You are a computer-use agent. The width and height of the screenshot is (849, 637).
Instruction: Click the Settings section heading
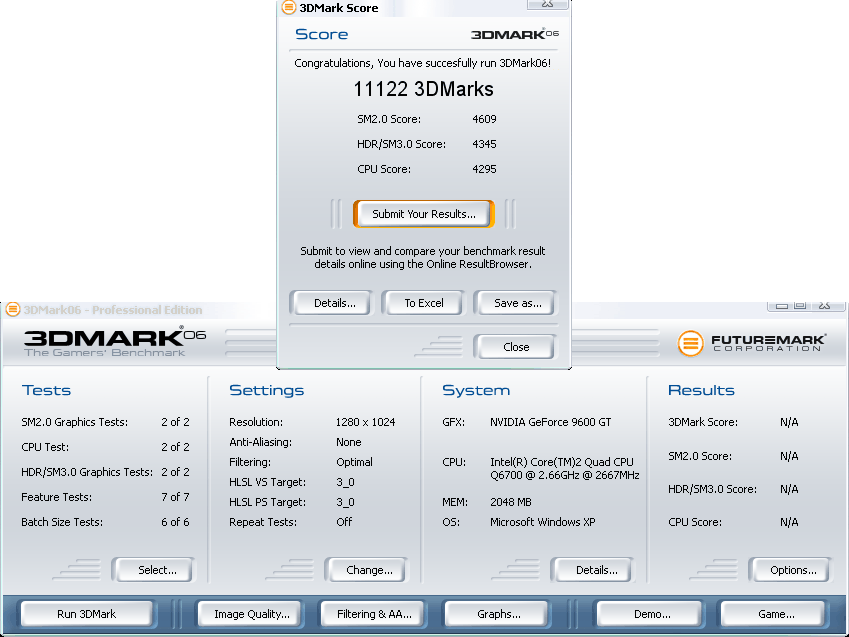[266, 391]
